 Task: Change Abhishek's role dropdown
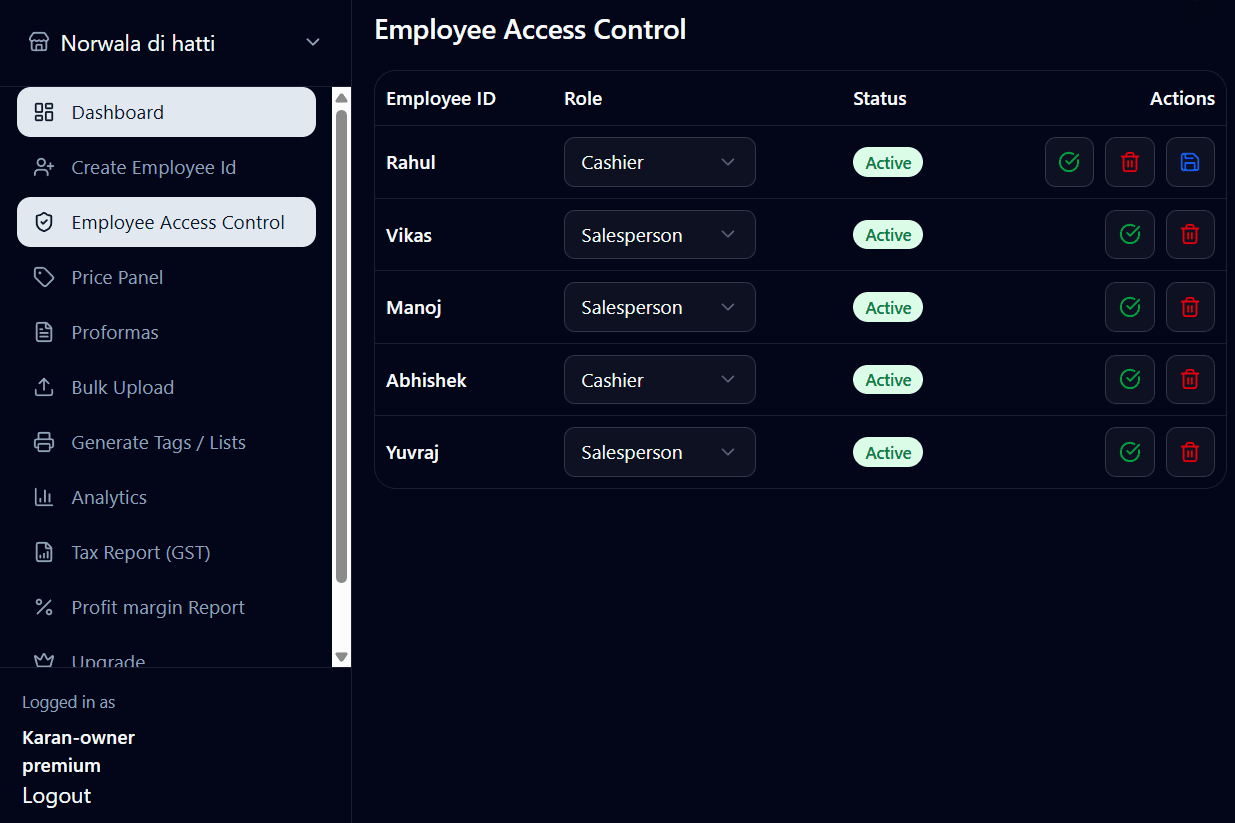[x=659, y=379]
